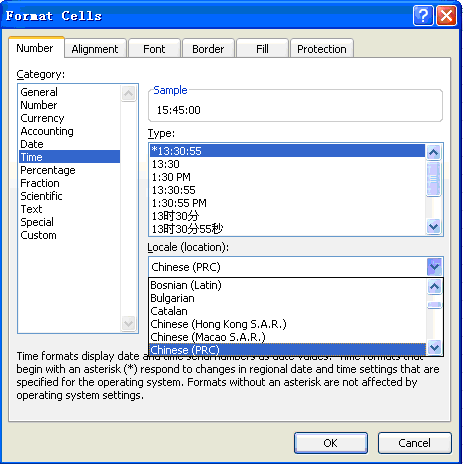Select the Currency category

pyautogui.click(x=69, y=118)
